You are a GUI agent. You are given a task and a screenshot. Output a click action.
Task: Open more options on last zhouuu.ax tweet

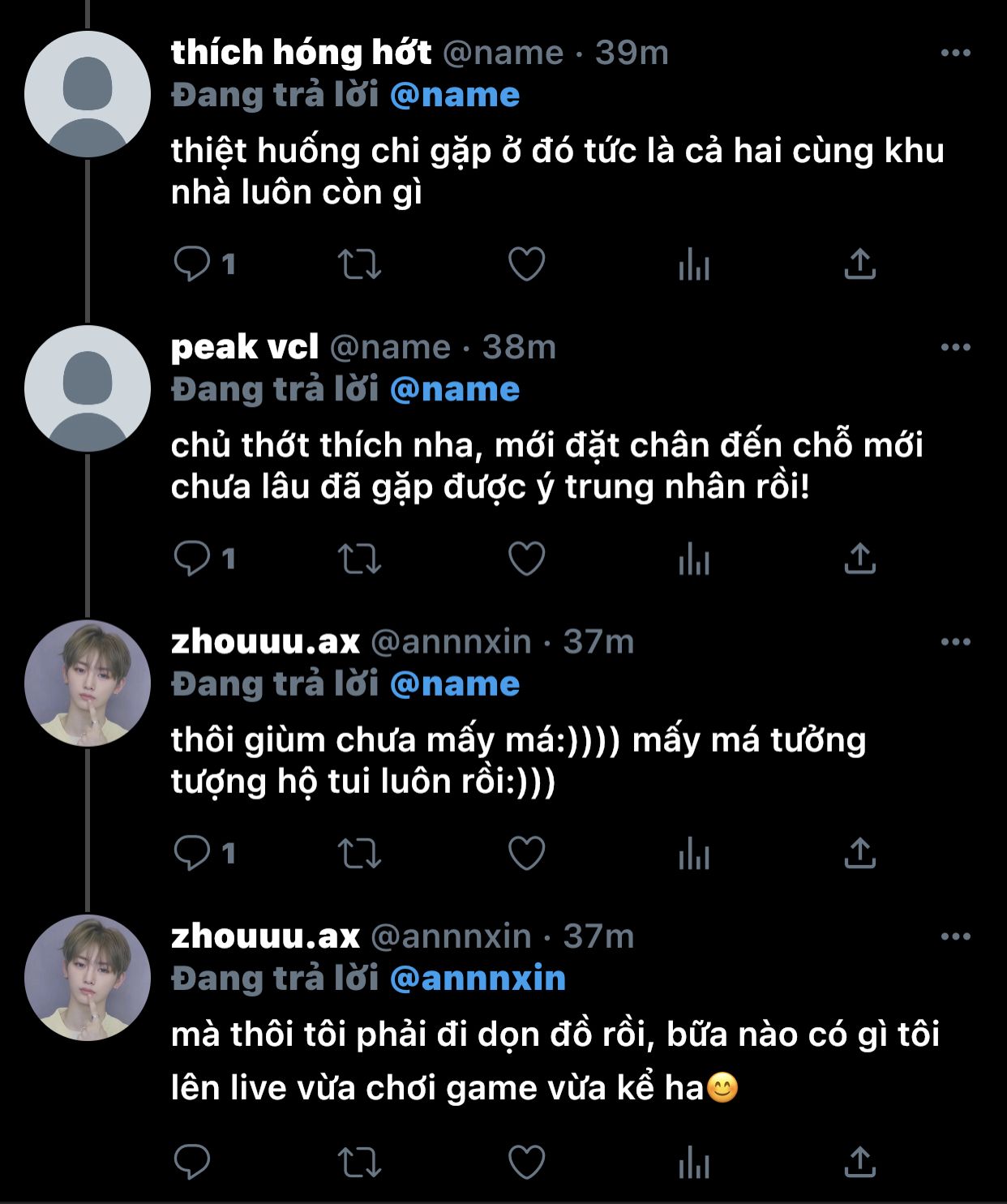point(956,936)
